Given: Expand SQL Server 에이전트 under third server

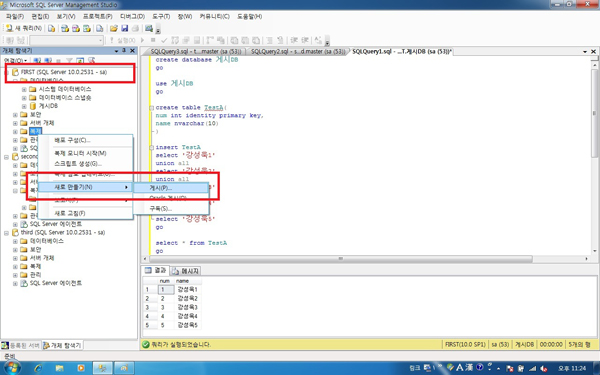Looking at the screenshot, I should coord(15,284).
